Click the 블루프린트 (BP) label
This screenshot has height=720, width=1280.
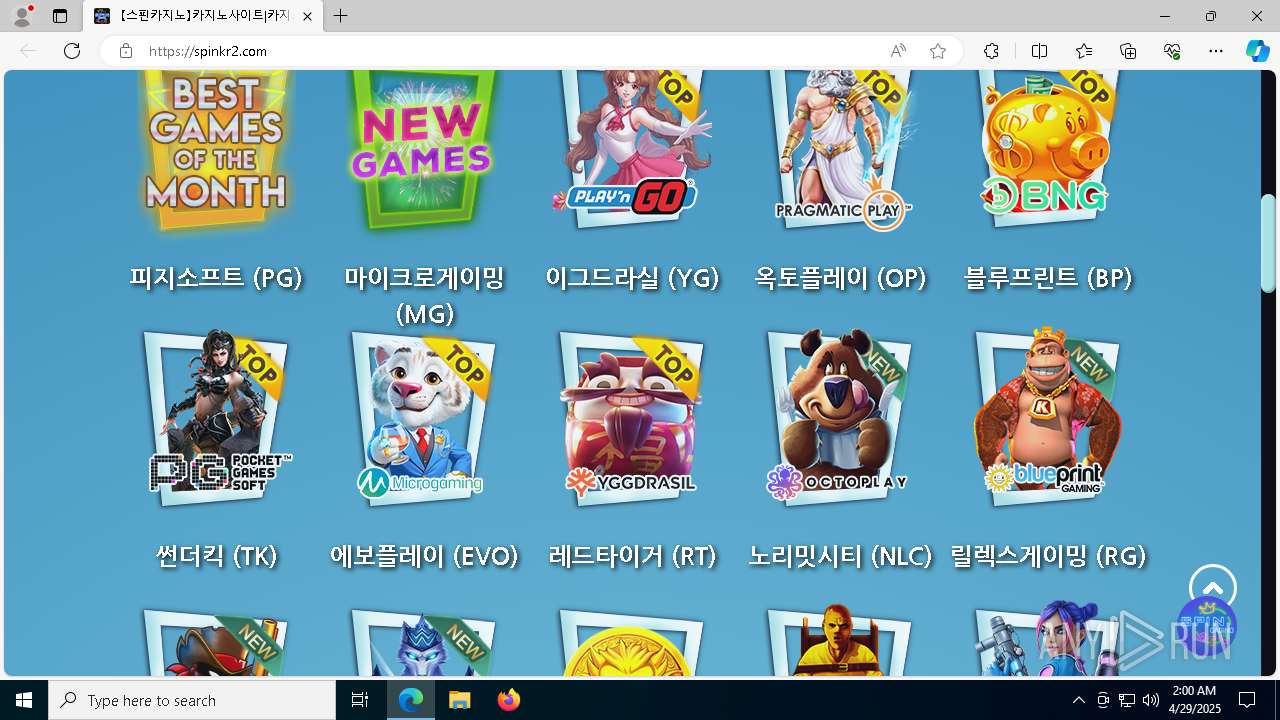click(x=1048, y=278)
